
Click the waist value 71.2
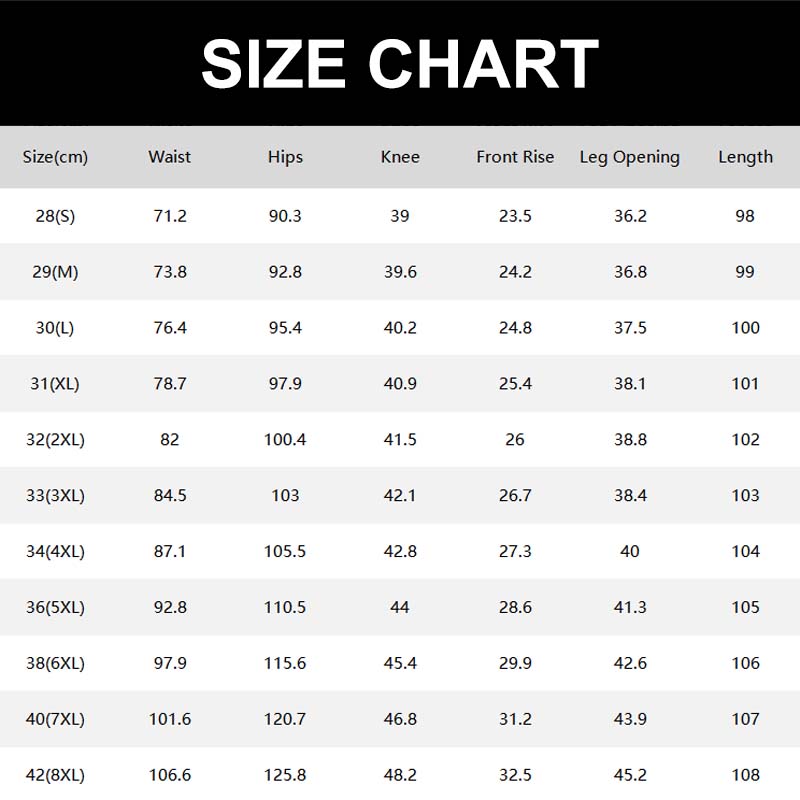[x=169, y=216]
